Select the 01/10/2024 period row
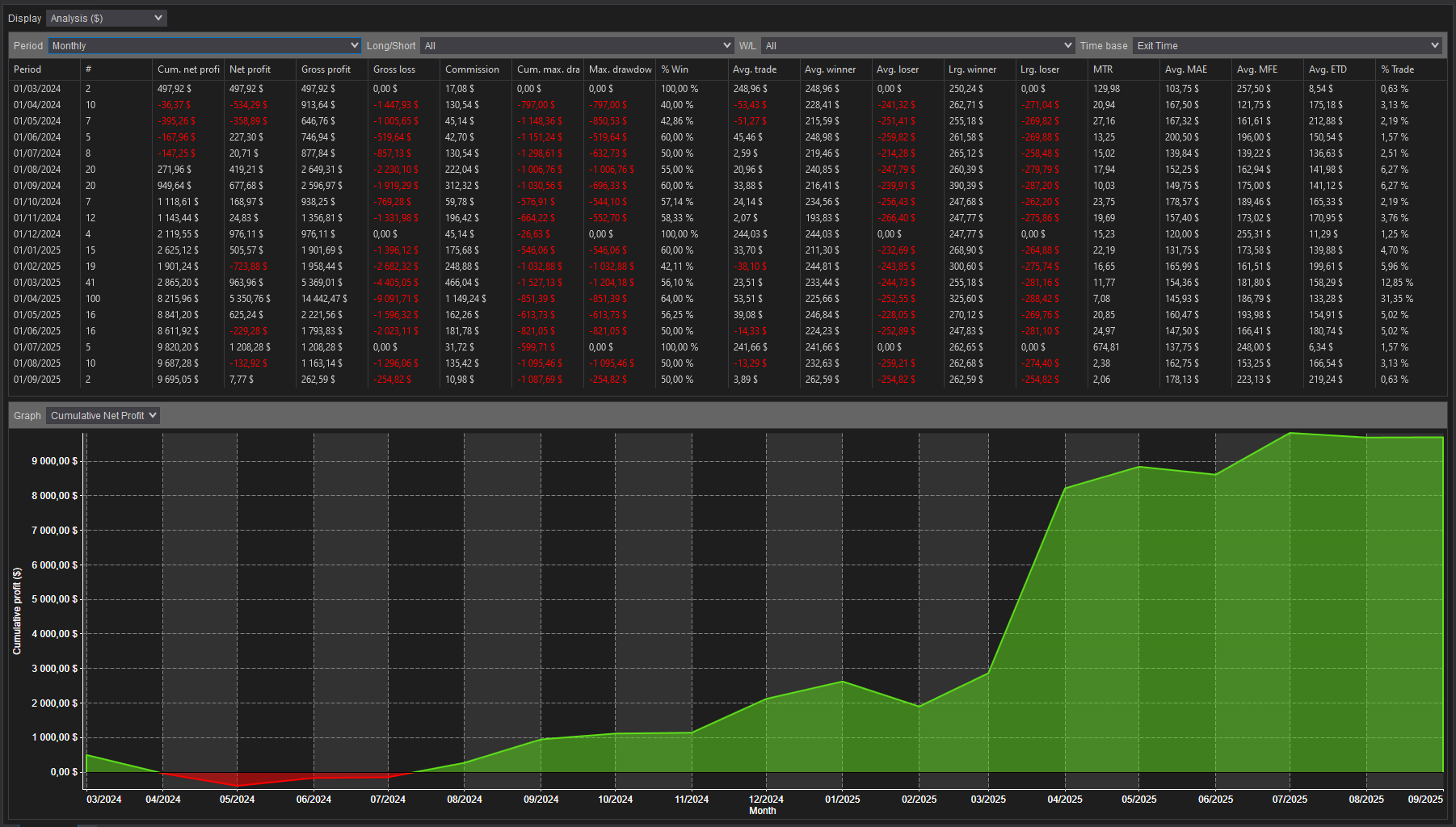This screenshot has width=1456, height=827. [727, 202]
